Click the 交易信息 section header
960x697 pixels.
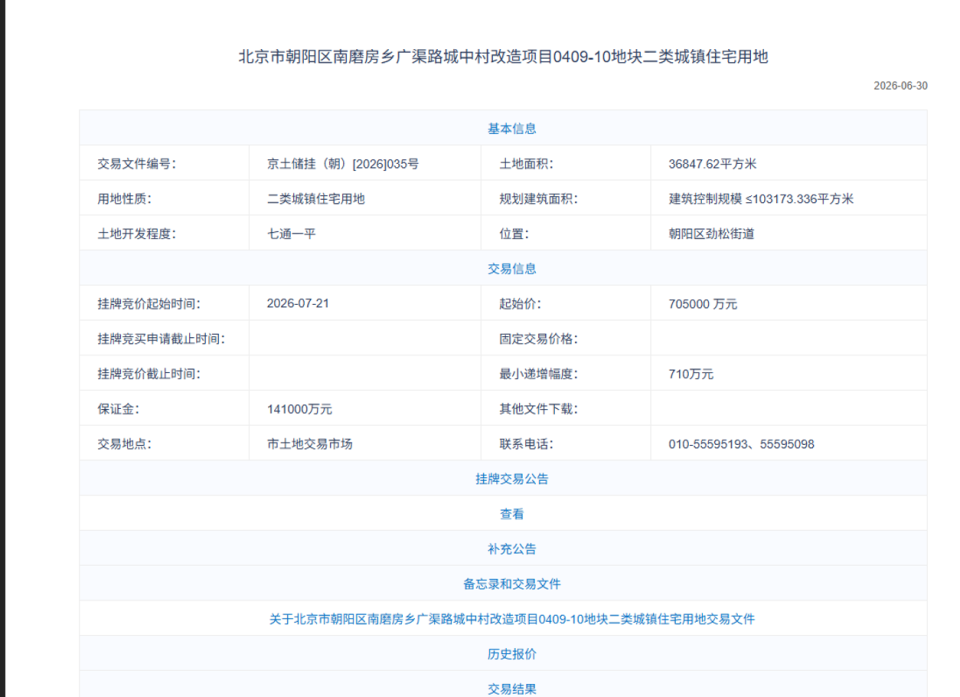click(x=512, y=269)
